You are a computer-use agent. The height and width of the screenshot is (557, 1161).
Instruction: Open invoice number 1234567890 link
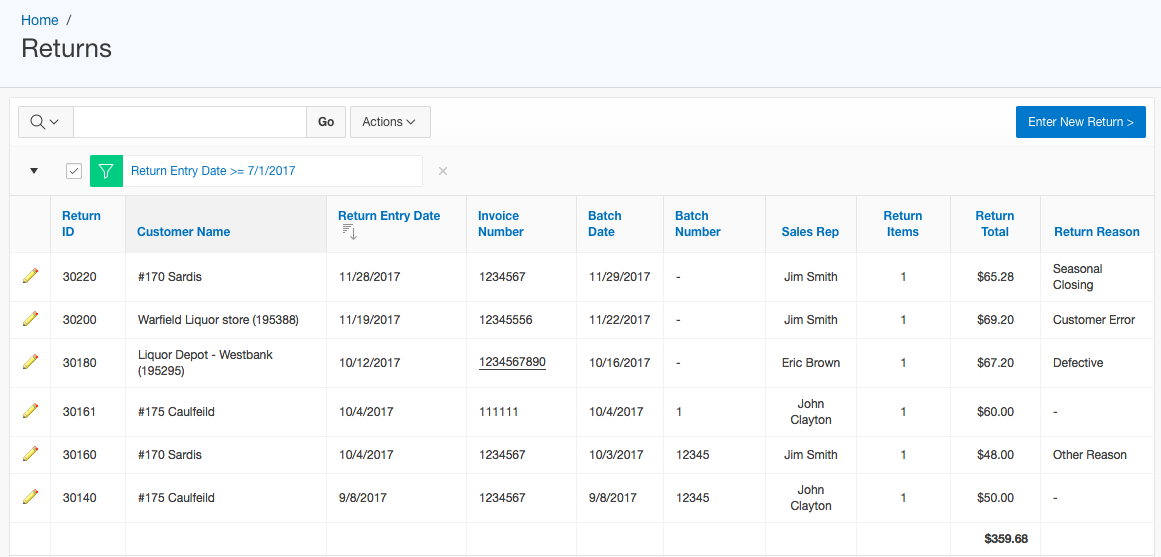(512, 362)
